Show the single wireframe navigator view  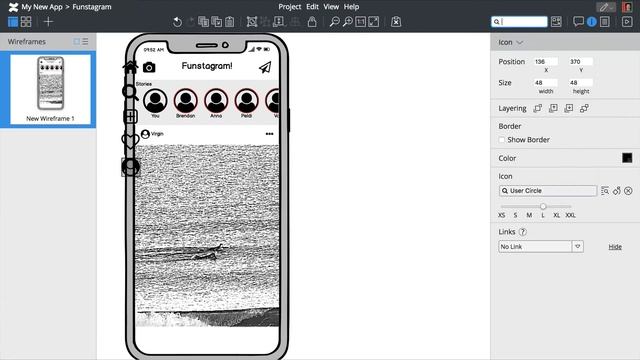pyautogui.click(x=13, y=22)
